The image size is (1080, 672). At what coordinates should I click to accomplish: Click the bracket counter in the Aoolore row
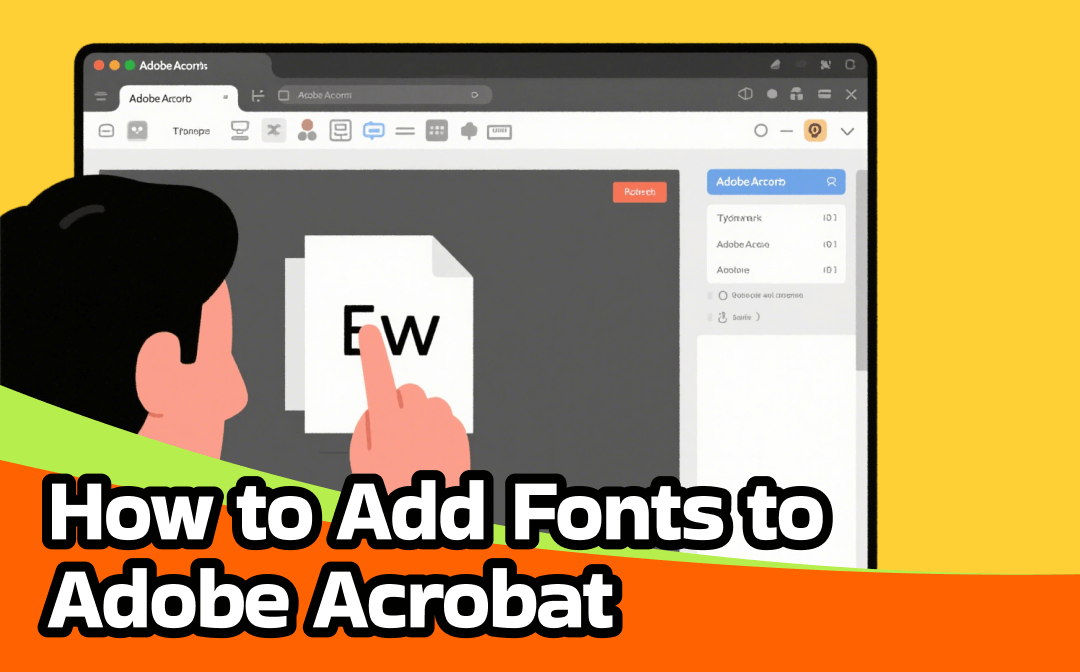click(x=829, y=270)
